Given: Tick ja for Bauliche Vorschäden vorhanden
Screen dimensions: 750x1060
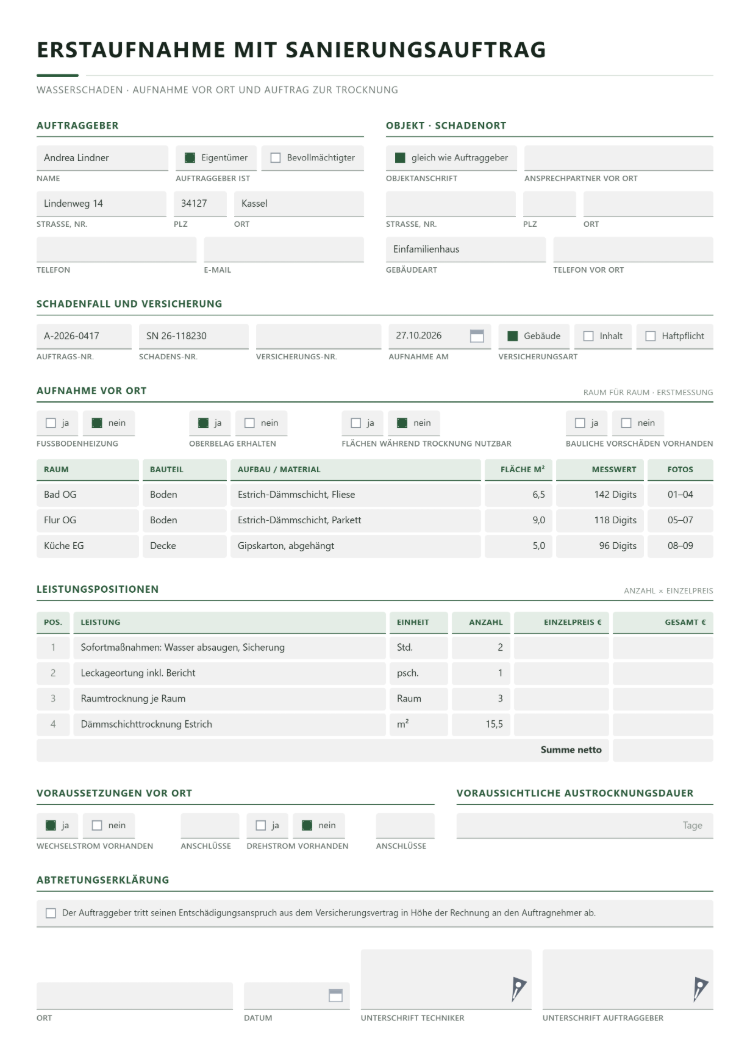Looking at the screenshot, I should [580, 423].
